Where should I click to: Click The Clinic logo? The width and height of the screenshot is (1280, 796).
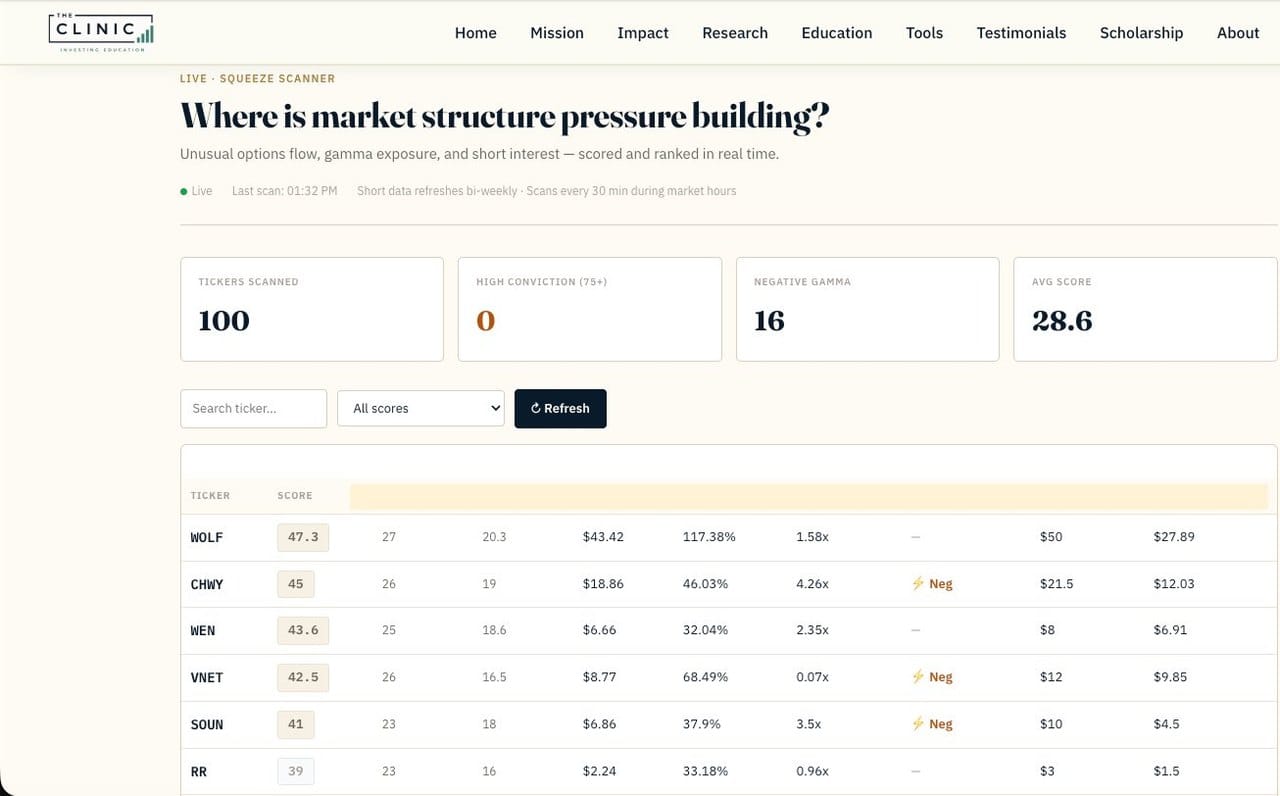(x=101, y=32)
